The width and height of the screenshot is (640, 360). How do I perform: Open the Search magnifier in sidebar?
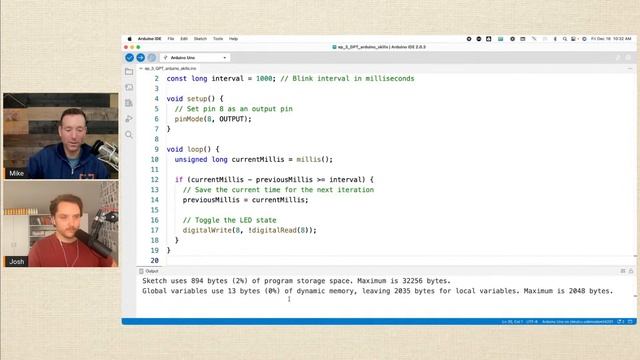pyautogui.click(x=129, y=134)
